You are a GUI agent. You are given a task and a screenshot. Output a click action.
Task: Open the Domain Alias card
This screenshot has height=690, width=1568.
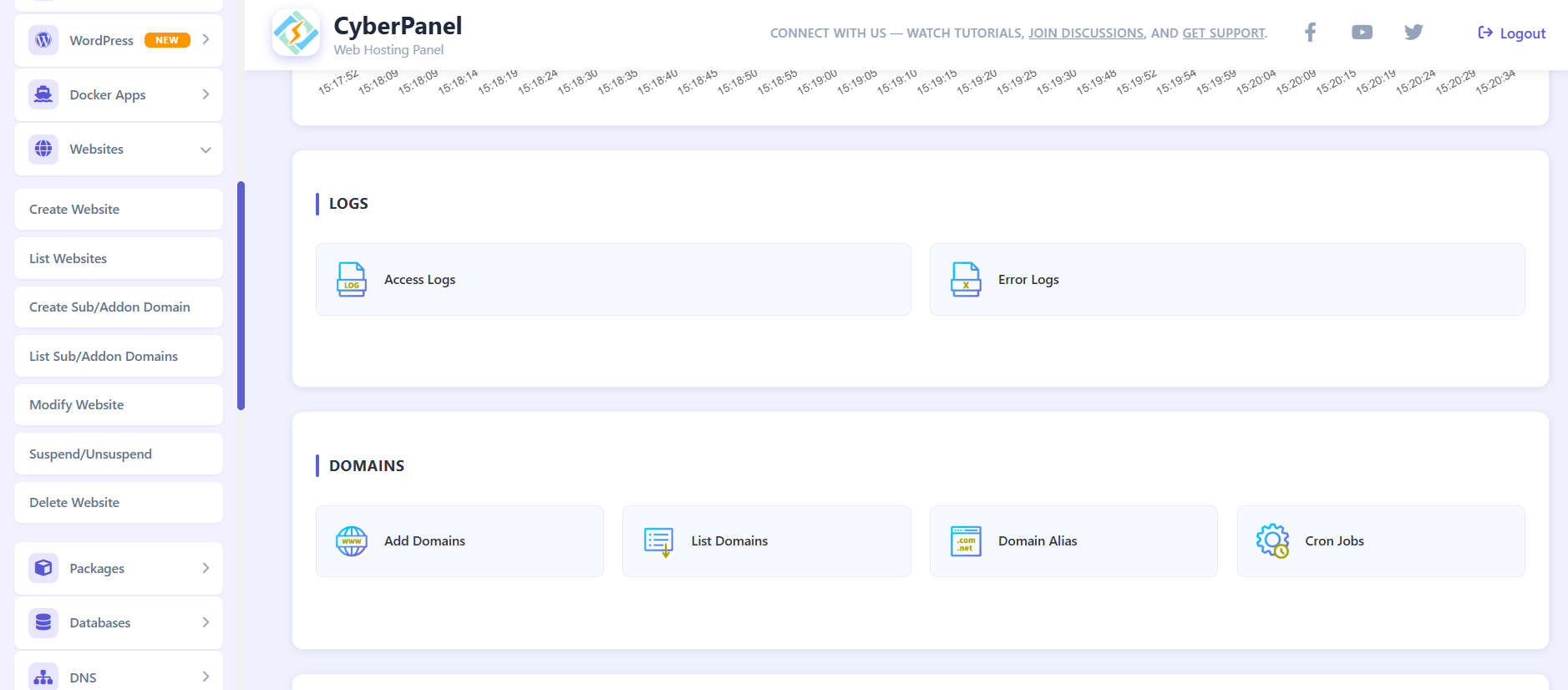(1073, 541)
